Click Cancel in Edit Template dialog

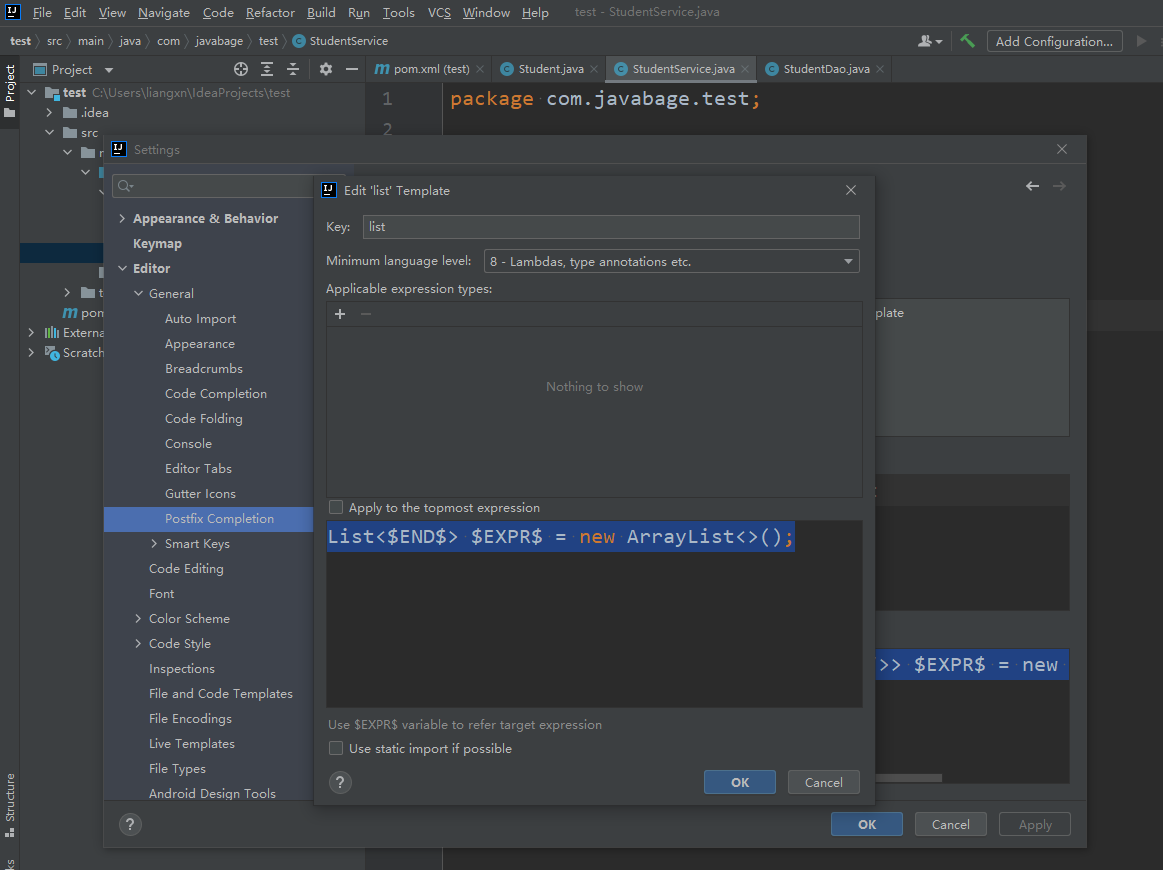823,782
